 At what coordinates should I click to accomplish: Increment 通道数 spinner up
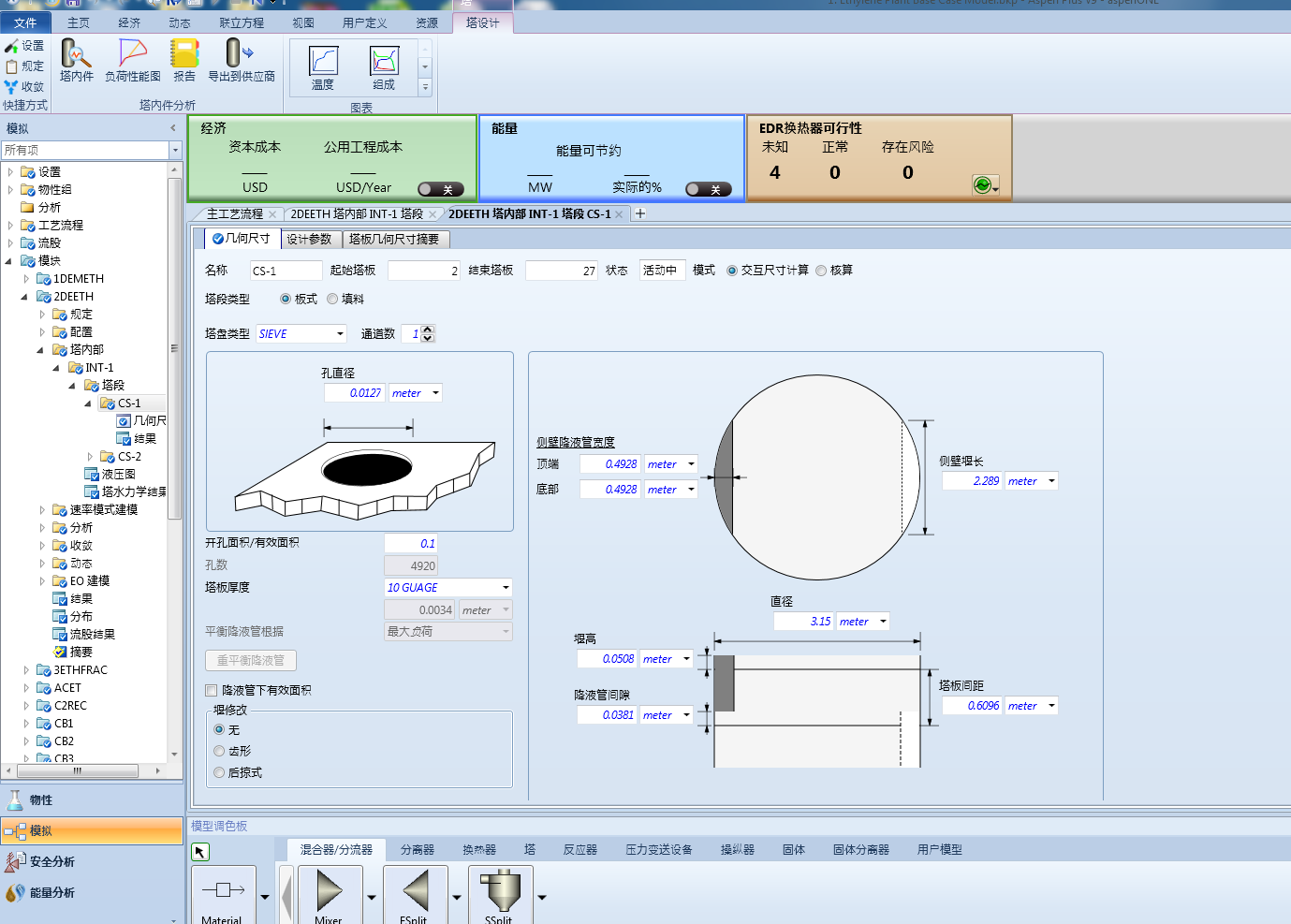tap(428, 330)
